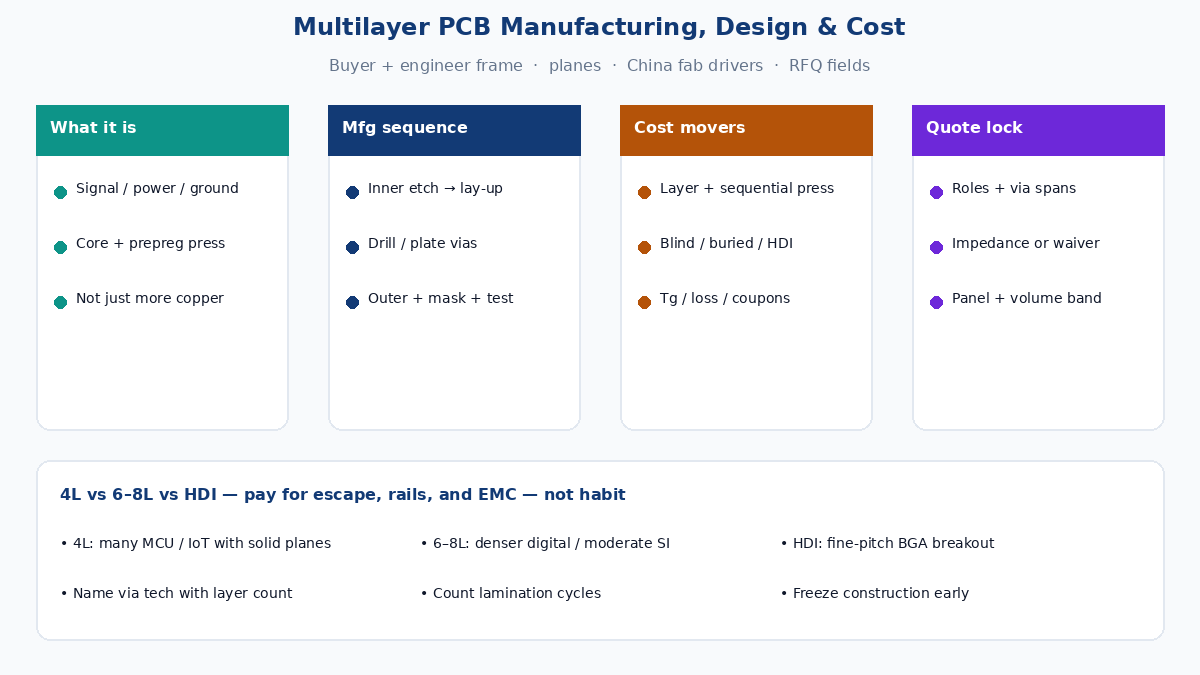Click the text 'Tg / loss / coupons'
Image resolution: width=1200 pixels, height=675 pixels.
[725, 299]
